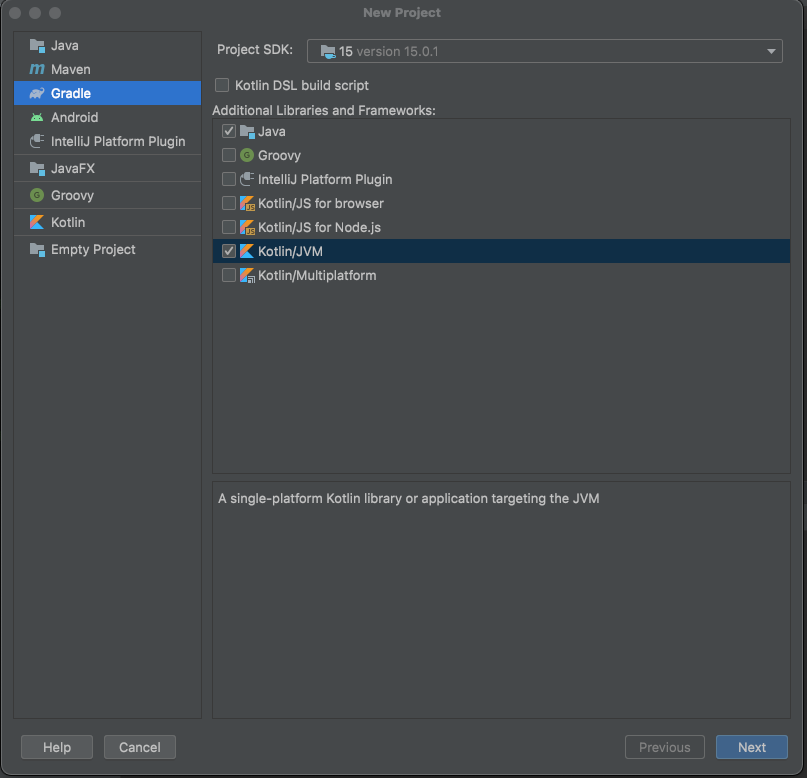Viewport: 807px width, 778px height.
Task: Disable the Kotlin/JVM checkbox
Action: pyautogui.click(x=229, y=252)
